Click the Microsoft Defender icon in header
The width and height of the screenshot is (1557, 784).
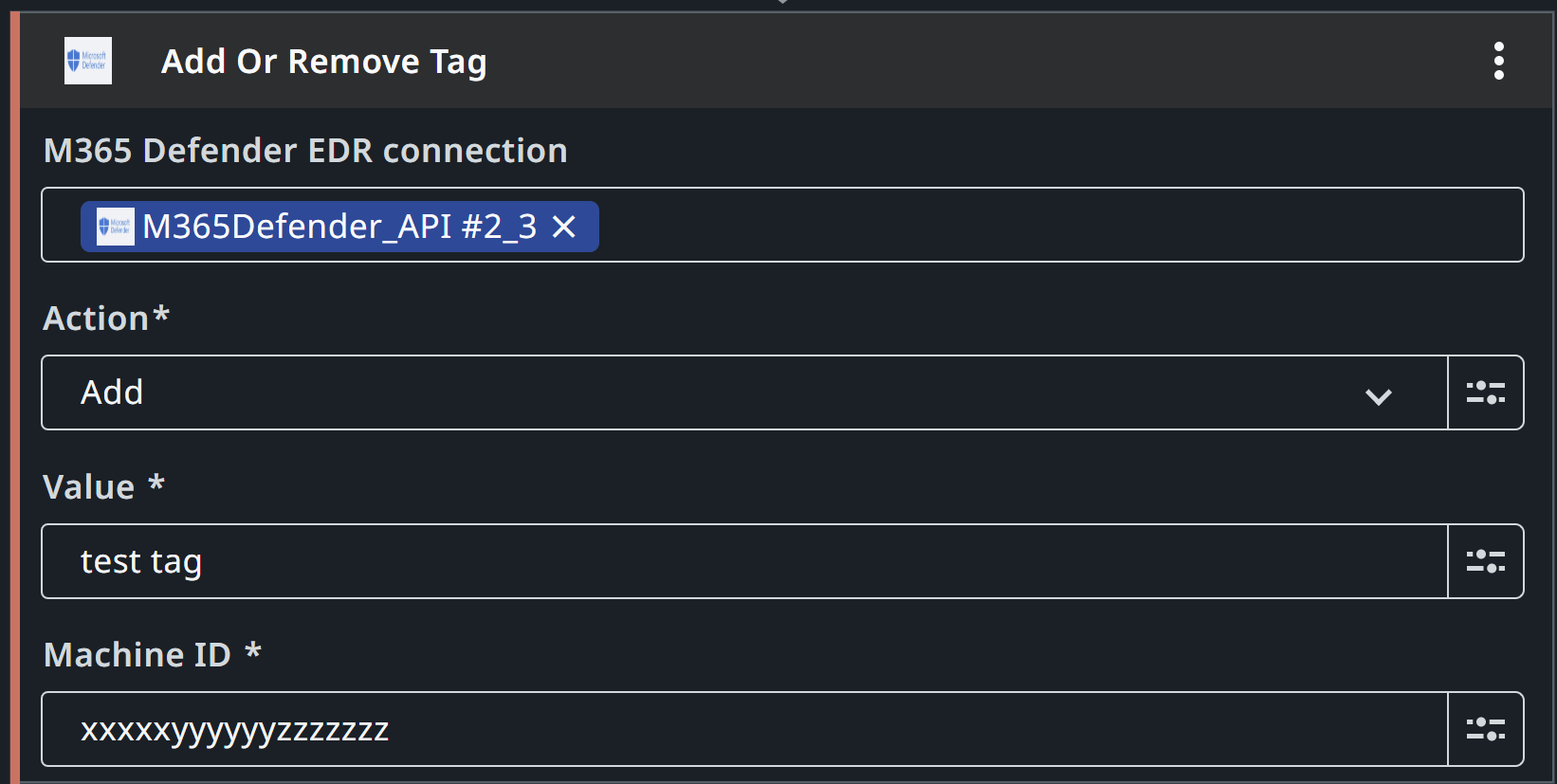point(88,61)
